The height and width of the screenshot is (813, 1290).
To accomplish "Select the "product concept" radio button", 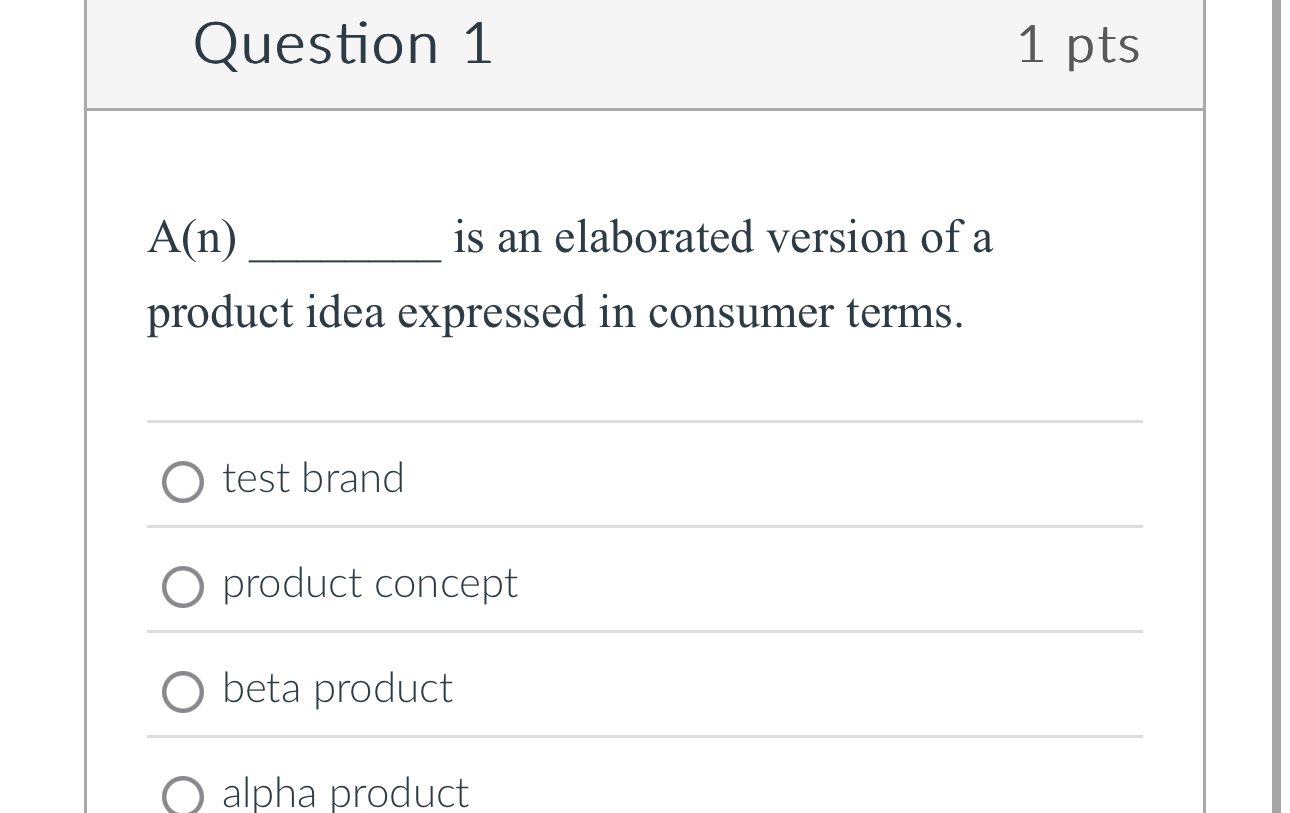I will (183, 587).
